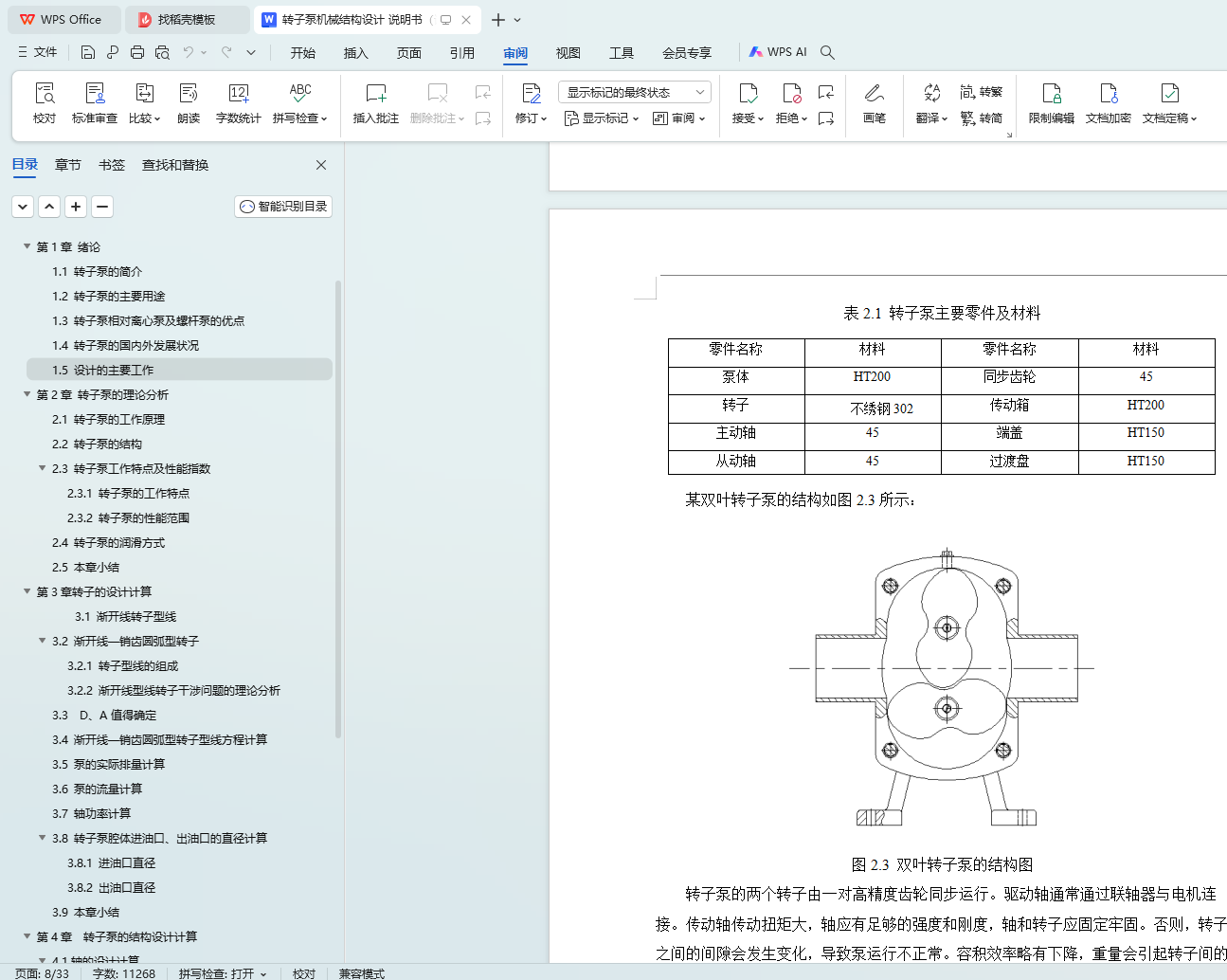Switch to the 插入 ribbon tab

click(x=356, y=53)
